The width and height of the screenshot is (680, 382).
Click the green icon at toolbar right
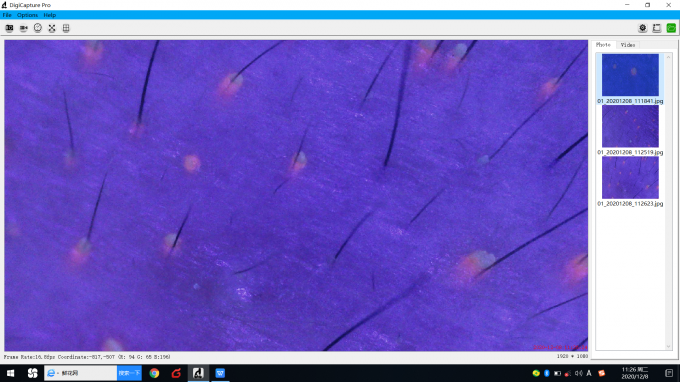click(671, 28)
